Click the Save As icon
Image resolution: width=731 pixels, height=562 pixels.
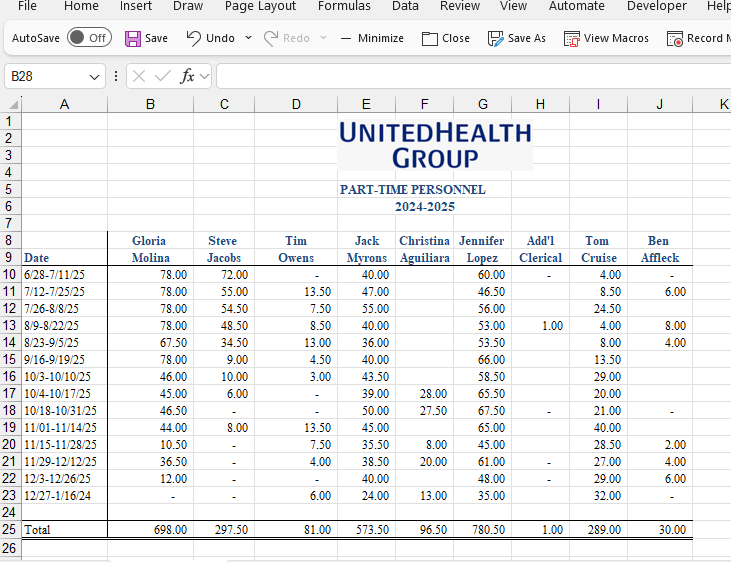coord(495,38)
